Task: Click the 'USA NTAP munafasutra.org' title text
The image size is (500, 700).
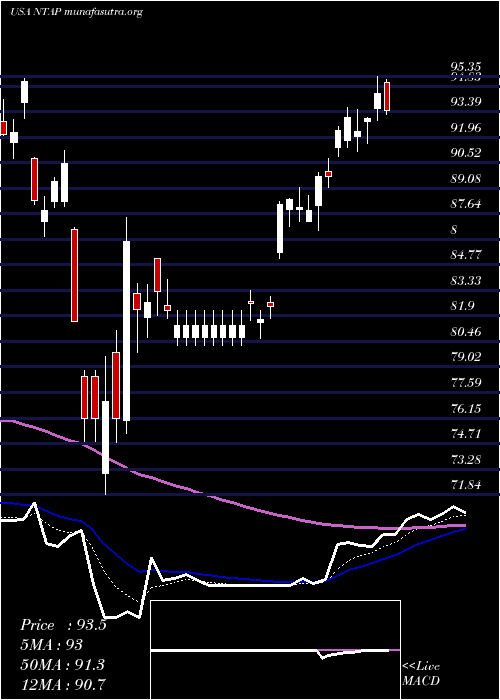Action: 76,12
